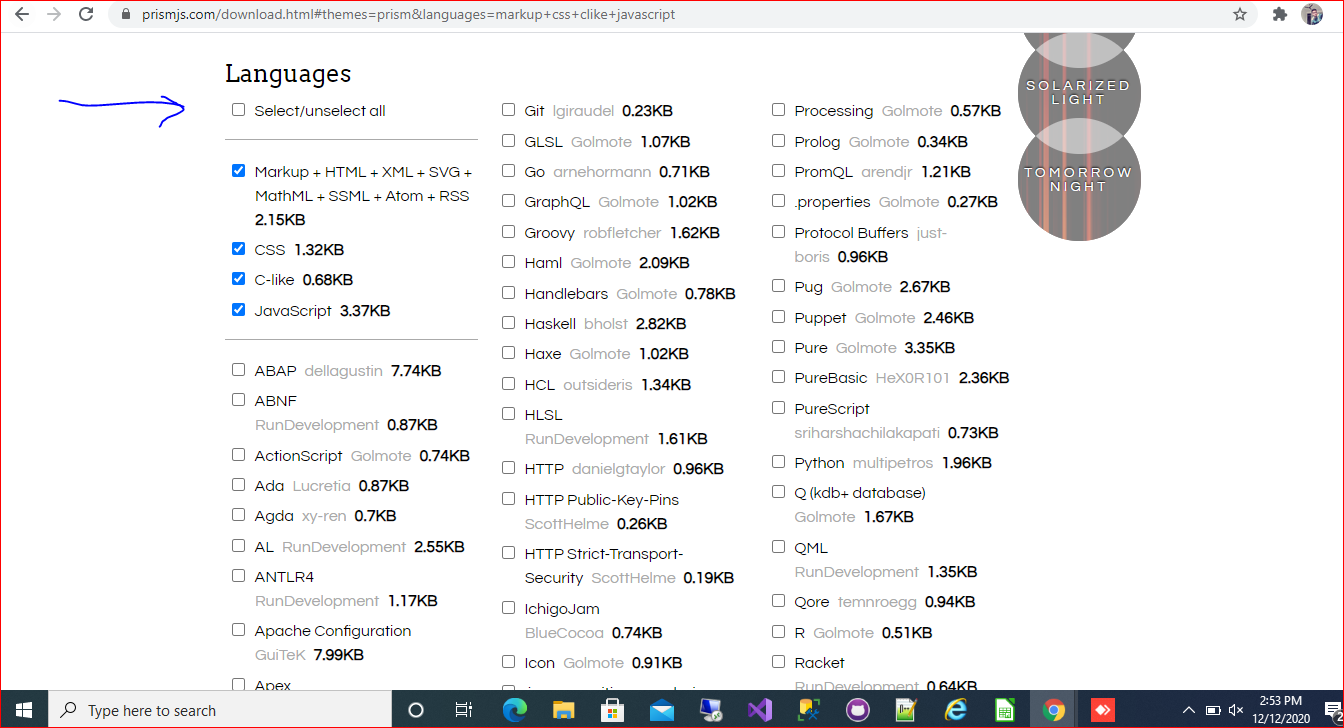Open author link danielgtaylor next to HTTP
Viewport: 1344px width, 728px height.
pyautogui.click(x=618, y=469)
